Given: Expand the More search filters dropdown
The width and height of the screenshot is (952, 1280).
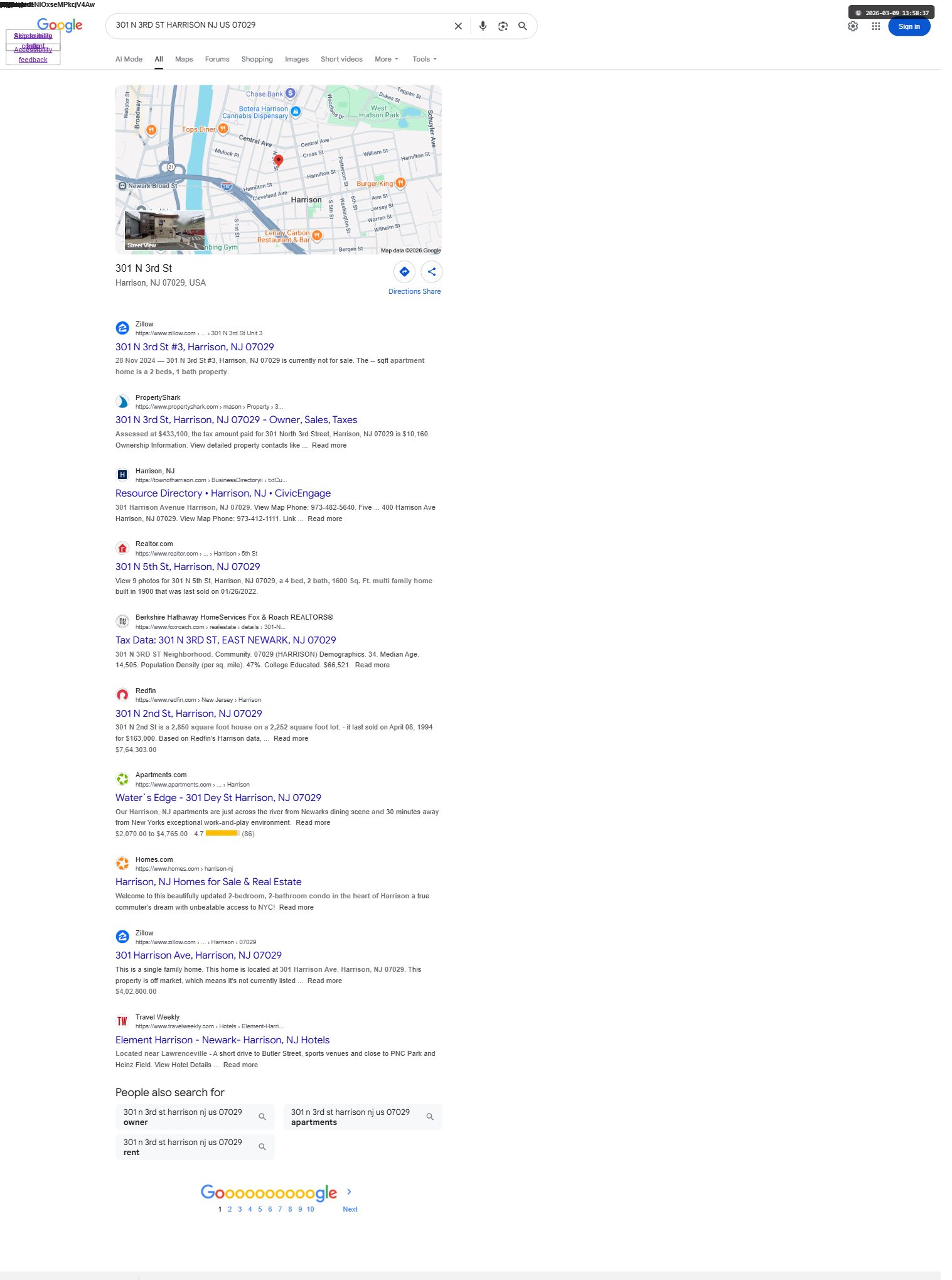Looking at the screenshot, I should pos(387,59).
